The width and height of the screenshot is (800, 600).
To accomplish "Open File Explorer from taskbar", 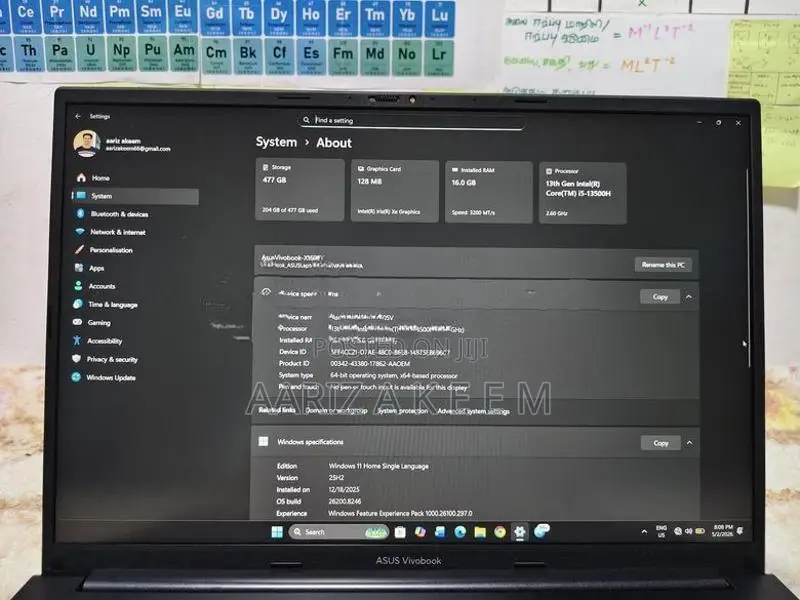I will point(480,532).
